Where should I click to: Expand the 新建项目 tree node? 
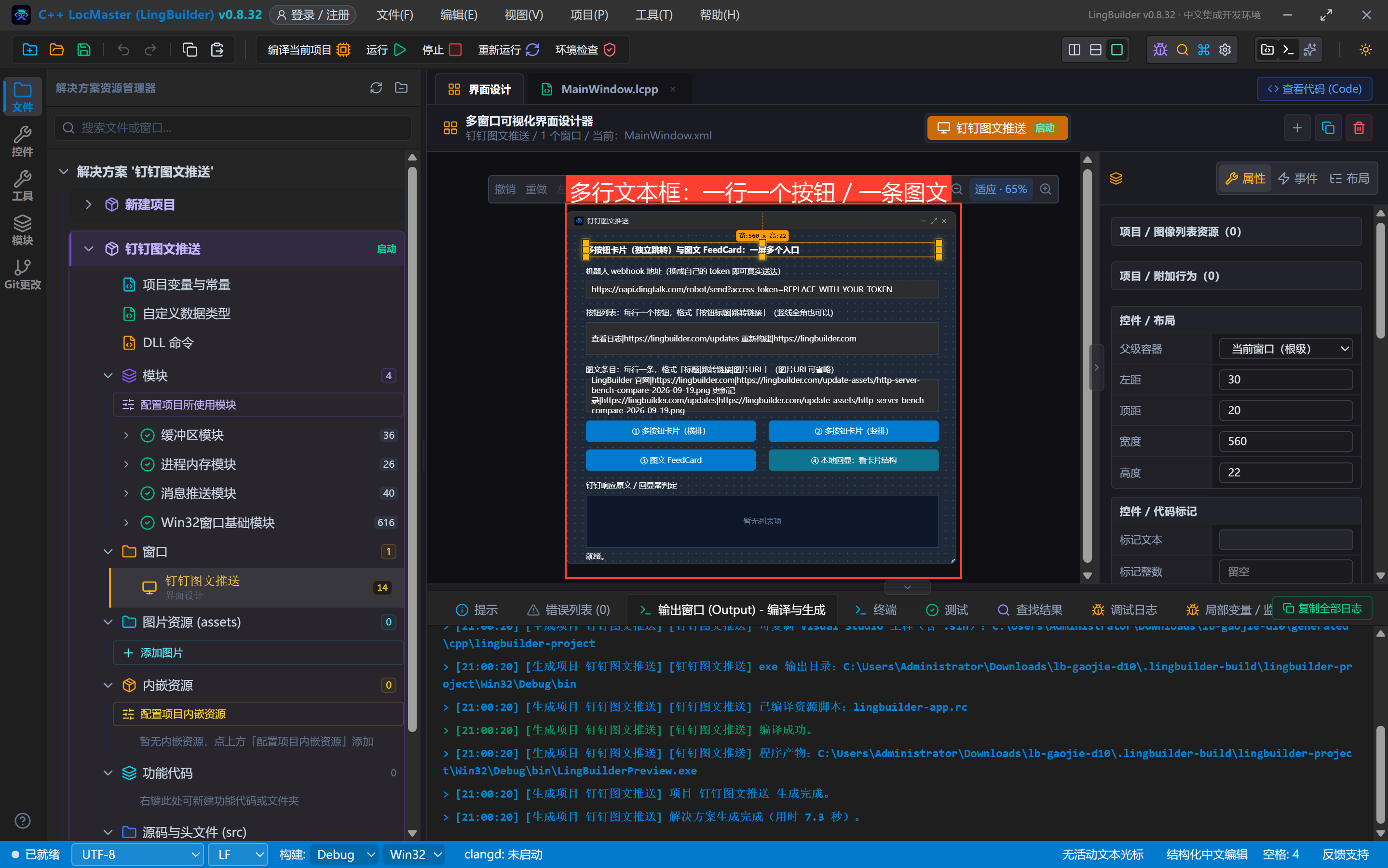[88, 204]
